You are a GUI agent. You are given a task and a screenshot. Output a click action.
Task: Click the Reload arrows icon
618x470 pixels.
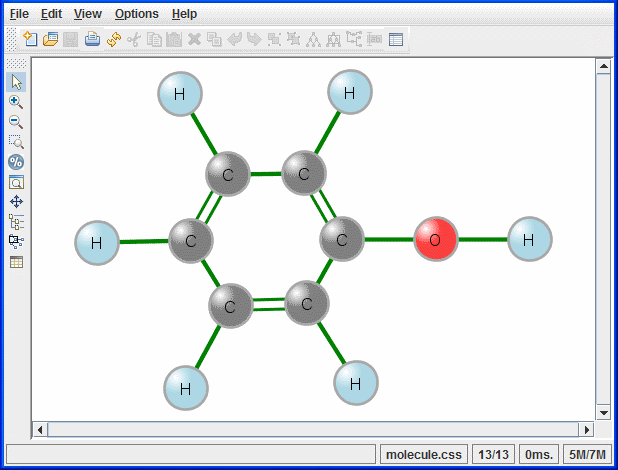(x=113, y=40)
